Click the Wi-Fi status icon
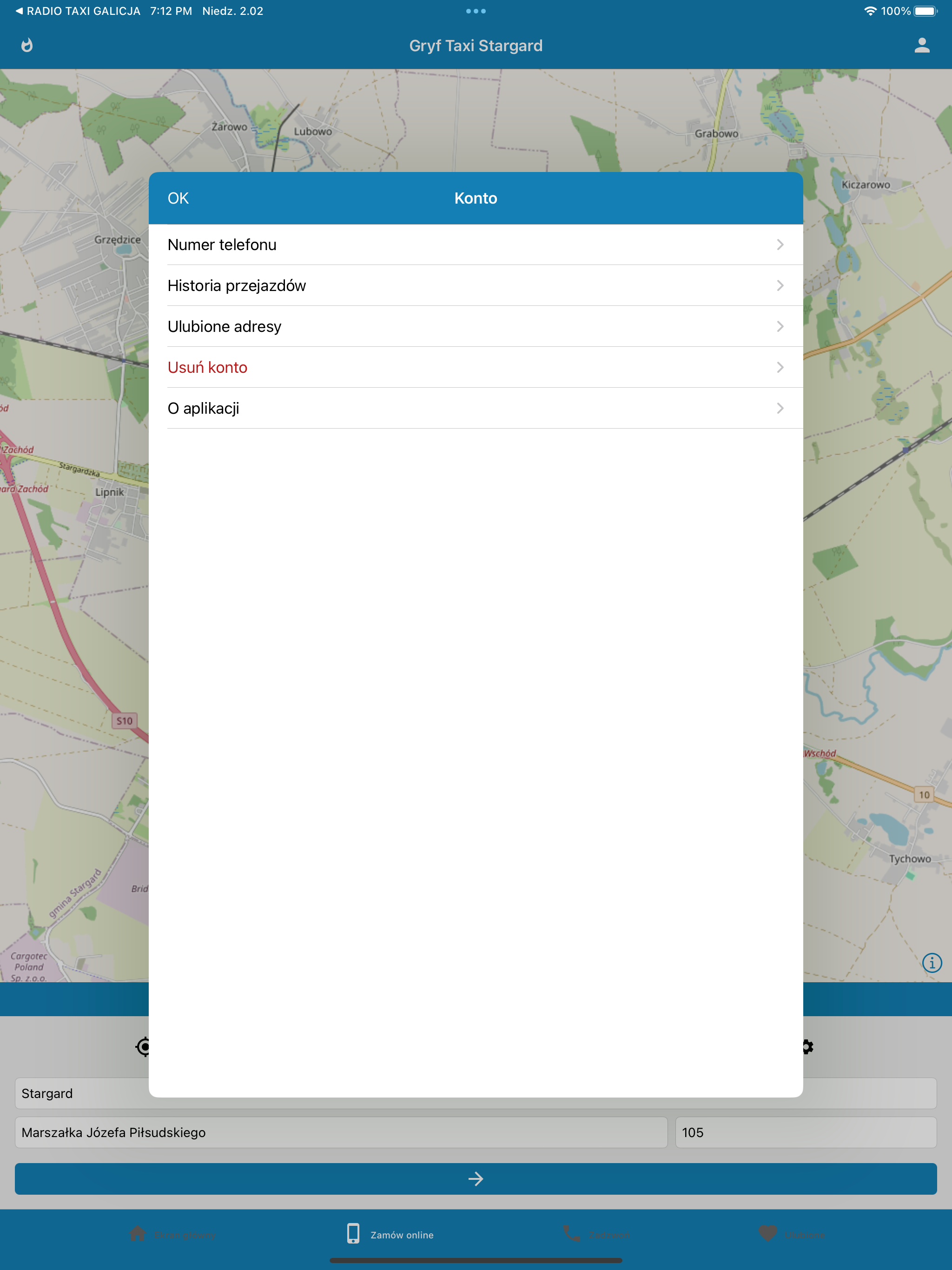The image size is (952, 1270). click(x=871, y=11)
